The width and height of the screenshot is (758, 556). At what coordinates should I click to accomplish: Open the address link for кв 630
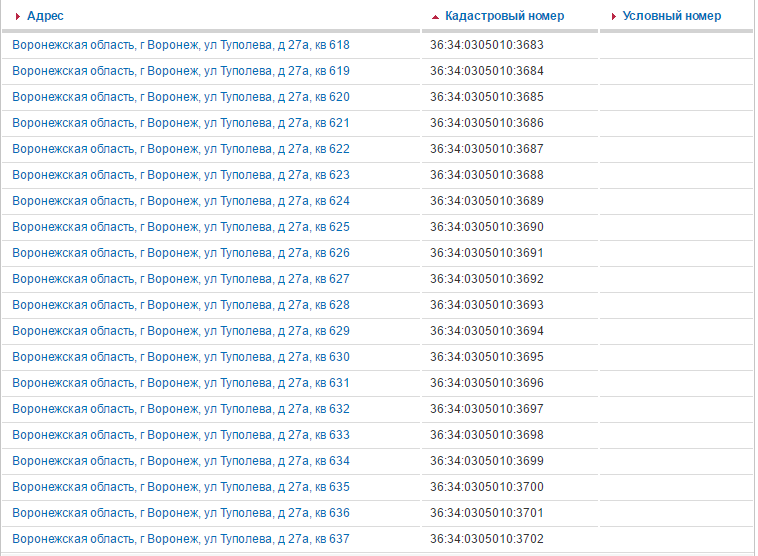click(181, 357)
